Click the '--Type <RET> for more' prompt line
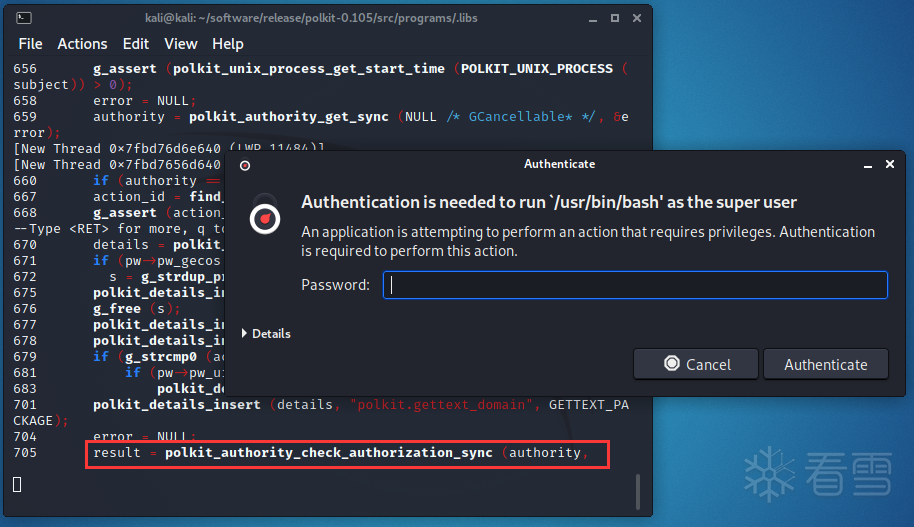The height and width of the screenshot is (527, 914). 118,229
